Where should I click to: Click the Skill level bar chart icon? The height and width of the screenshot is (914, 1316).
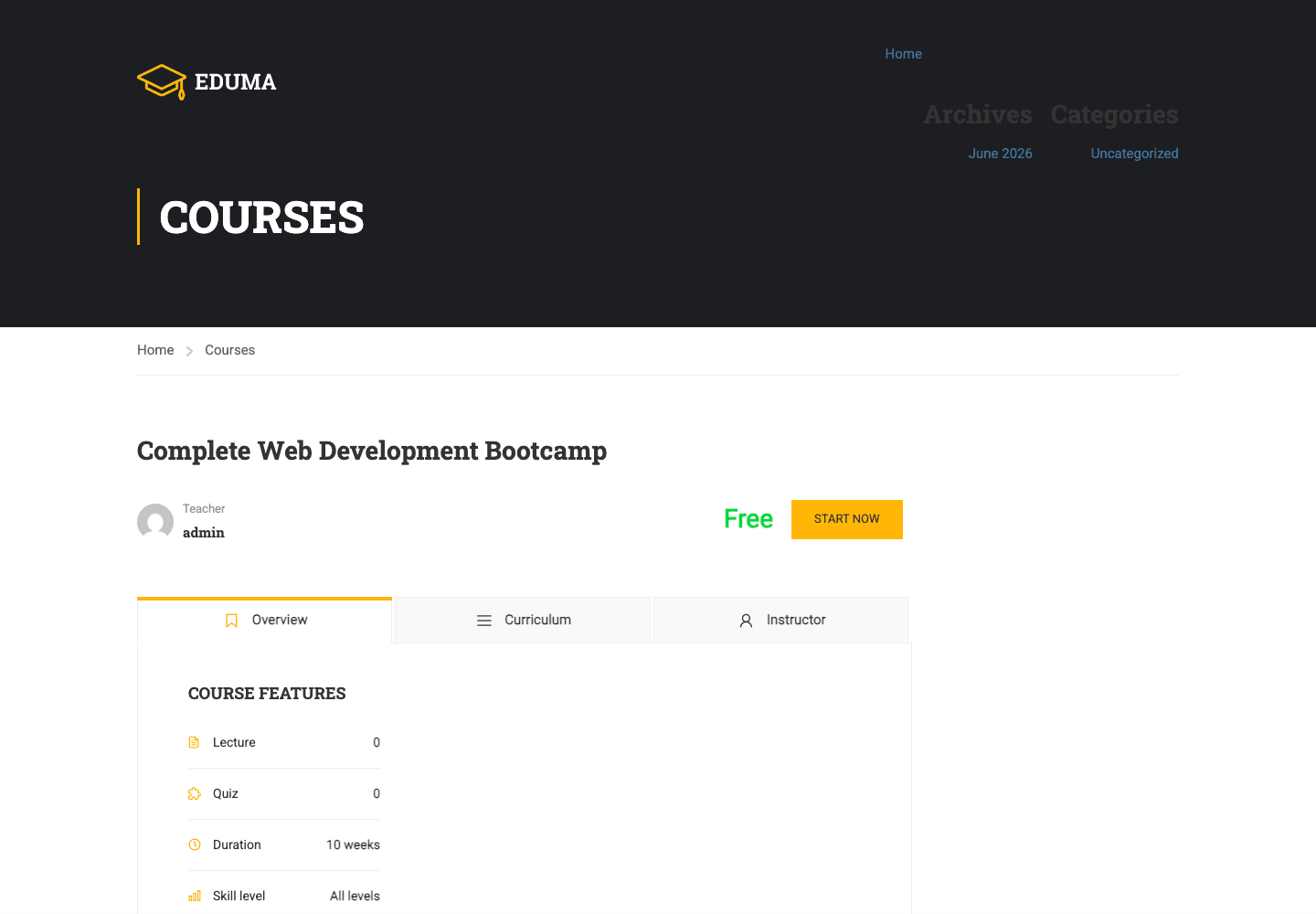[x=195, y=896]
